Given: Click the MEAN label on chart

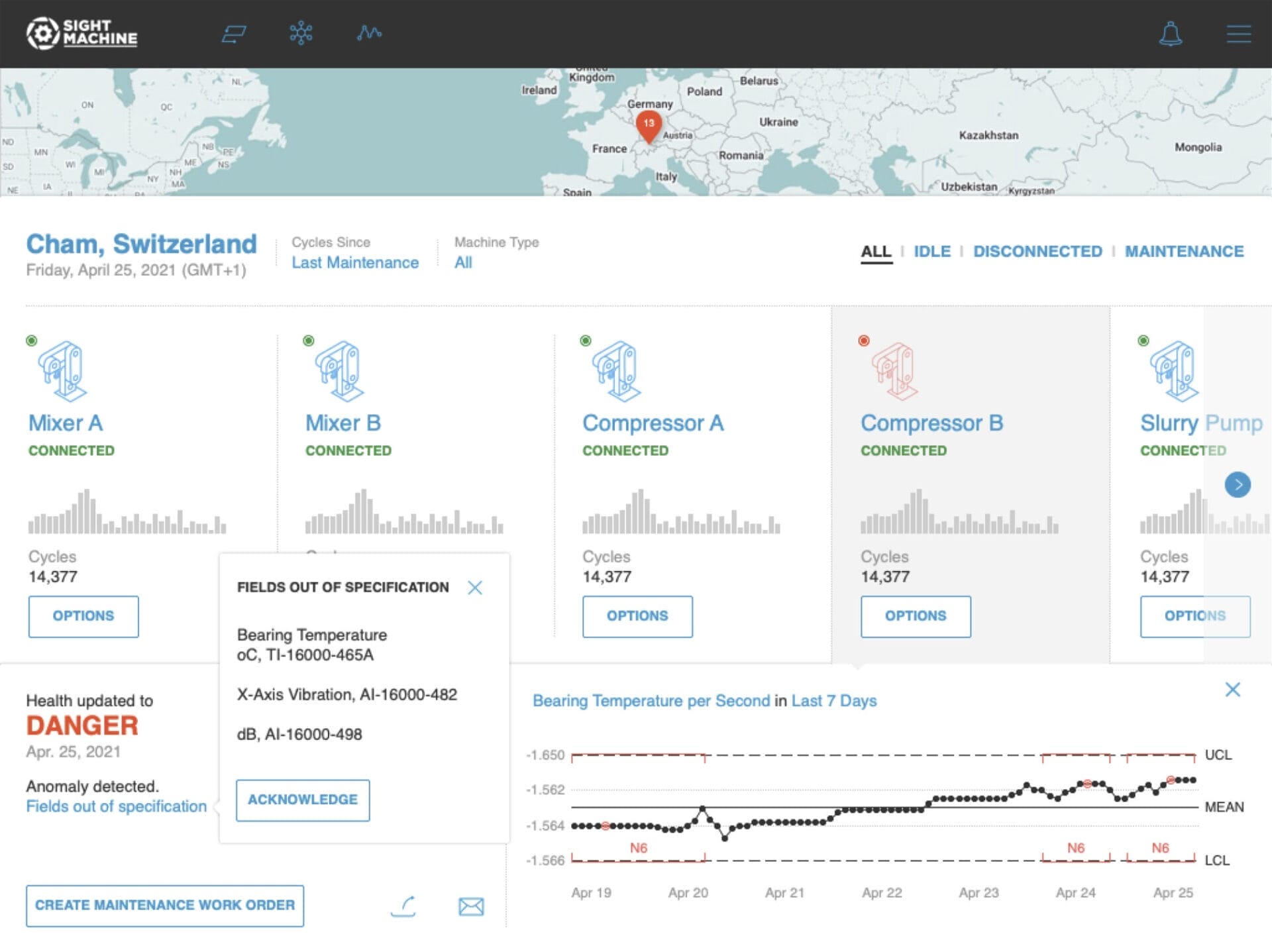Looking at the screenshot, I should 1224,808.
